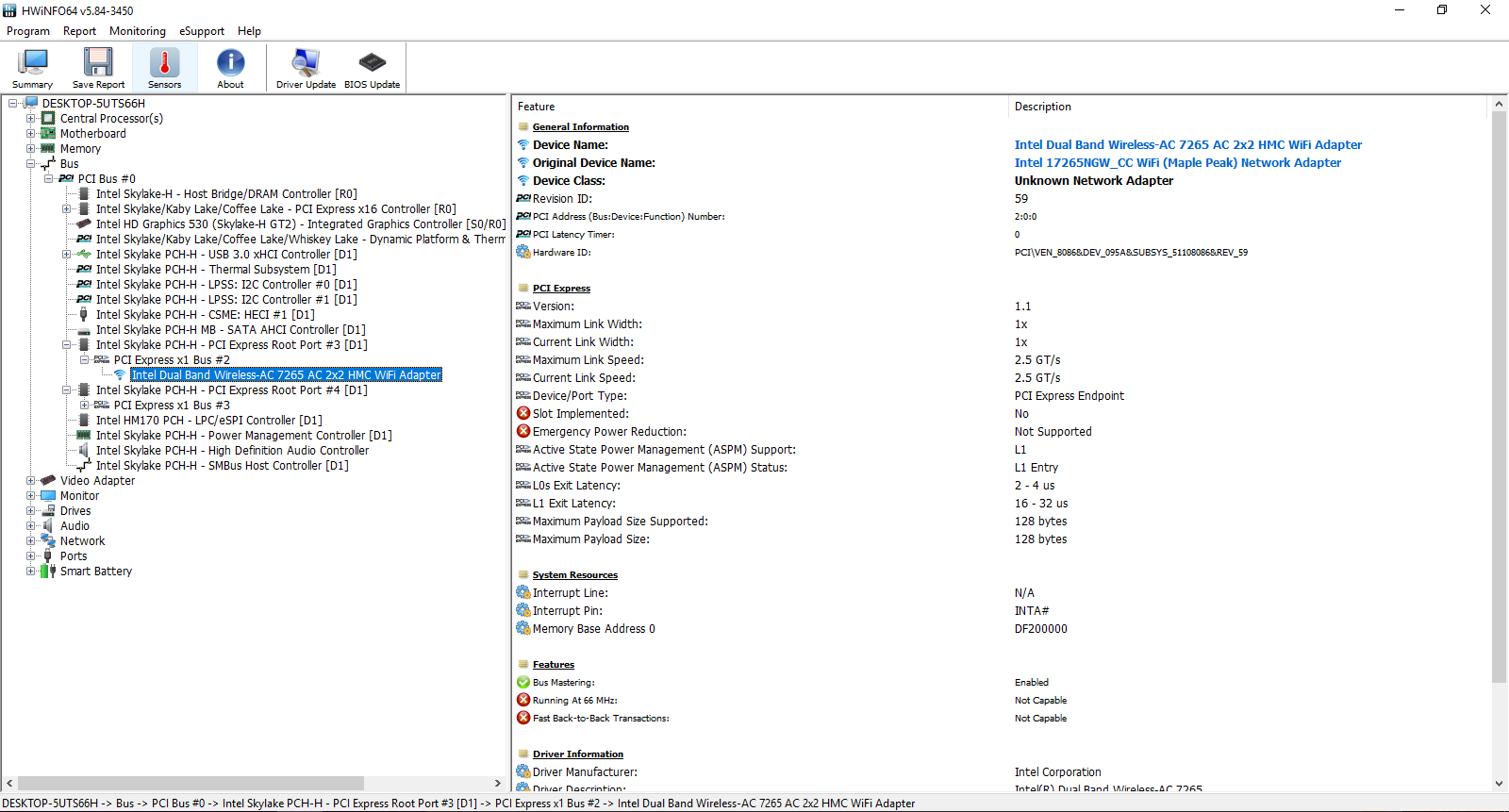
Task: Expand the Video Adapter node
Action: coord(30,480)
